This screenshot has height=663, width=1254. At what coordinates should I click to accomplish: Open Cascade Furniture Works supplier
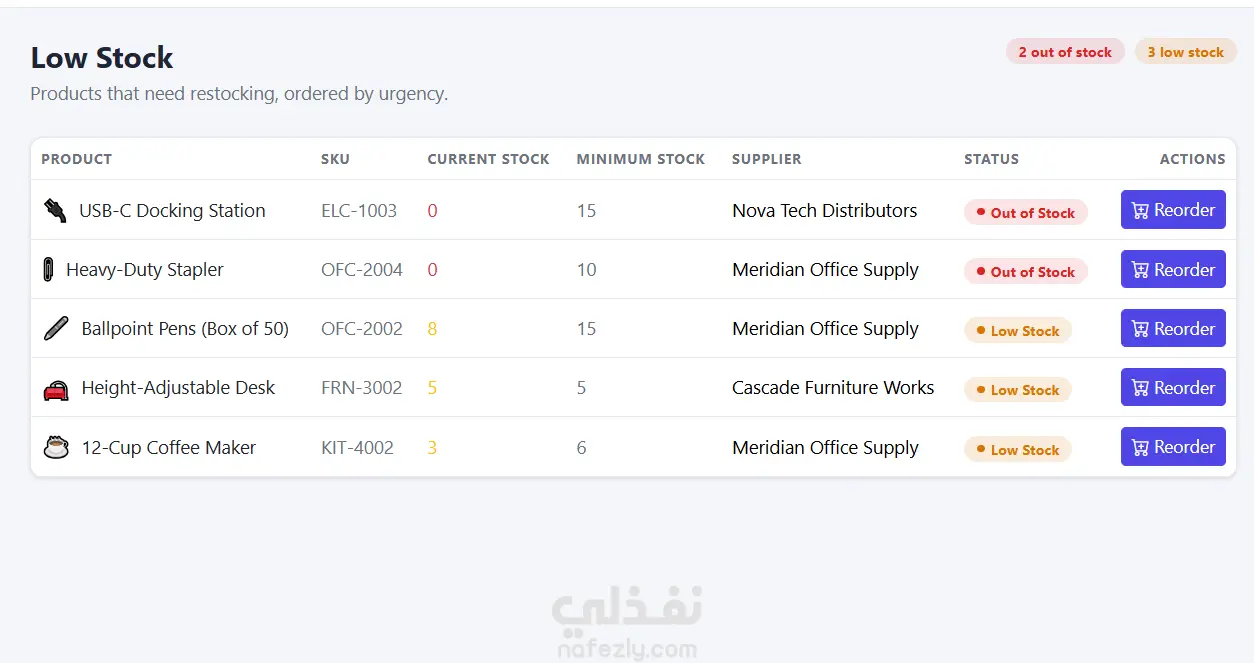[x=833, y=388]
